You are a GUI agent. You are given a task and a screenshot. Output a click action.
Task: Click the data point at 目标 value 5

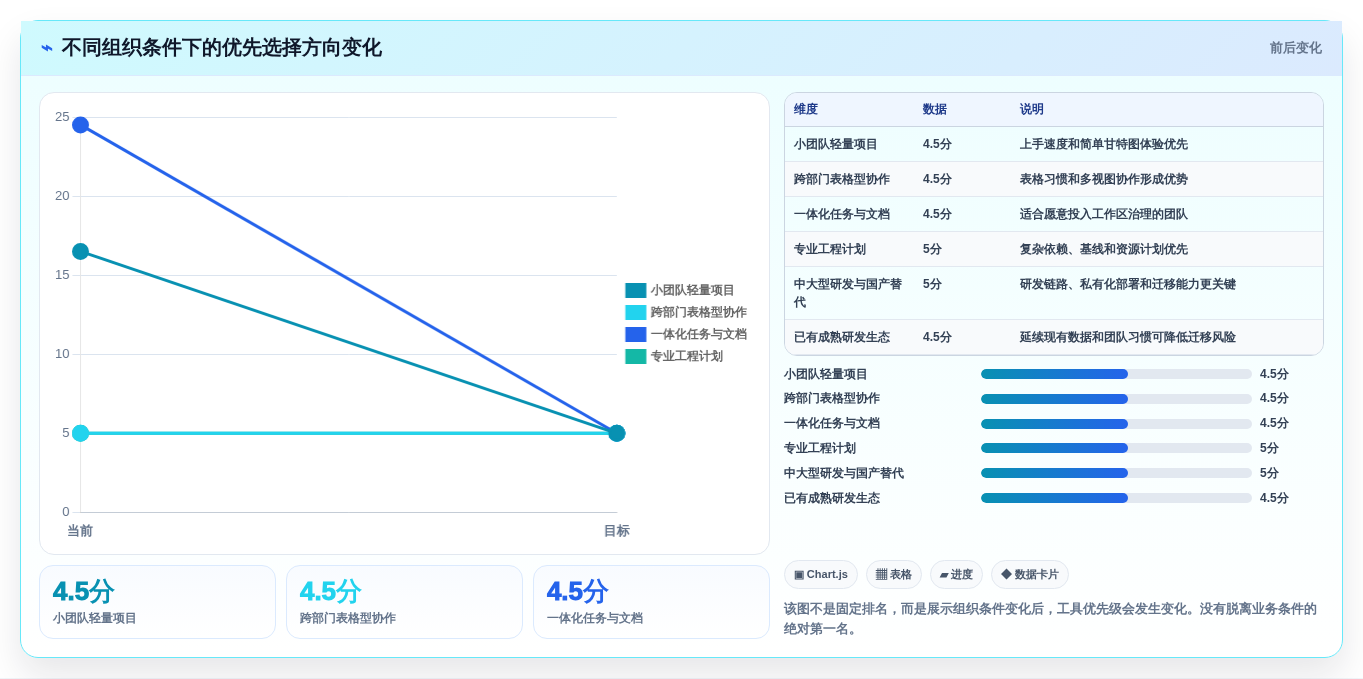tap(617, 433)
